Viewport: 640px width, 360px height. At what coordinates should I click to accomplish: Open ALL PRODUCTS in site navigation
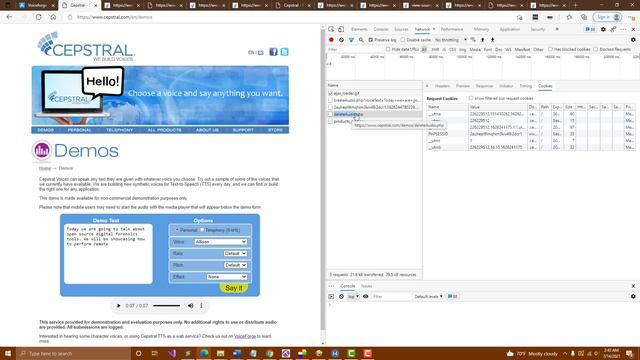point(164,130)
